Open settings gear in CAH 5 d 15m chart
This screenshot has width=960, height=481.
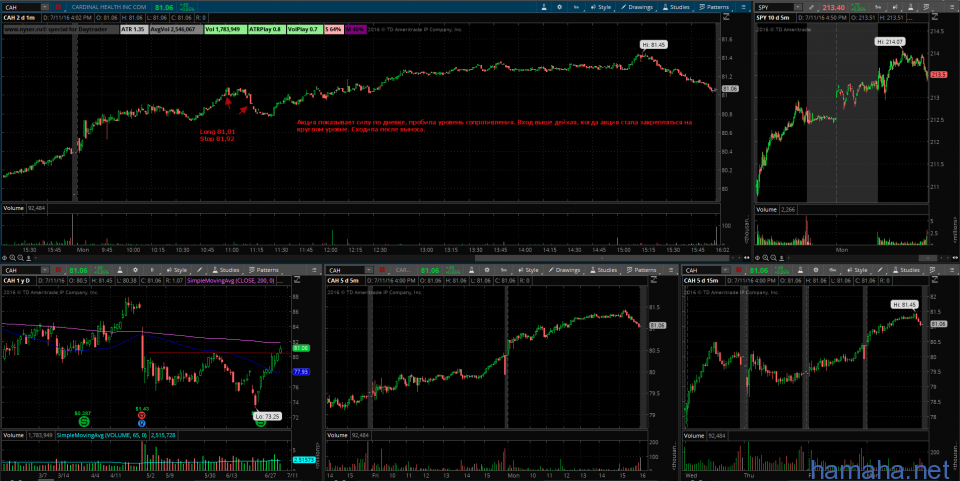click(816, 270)
